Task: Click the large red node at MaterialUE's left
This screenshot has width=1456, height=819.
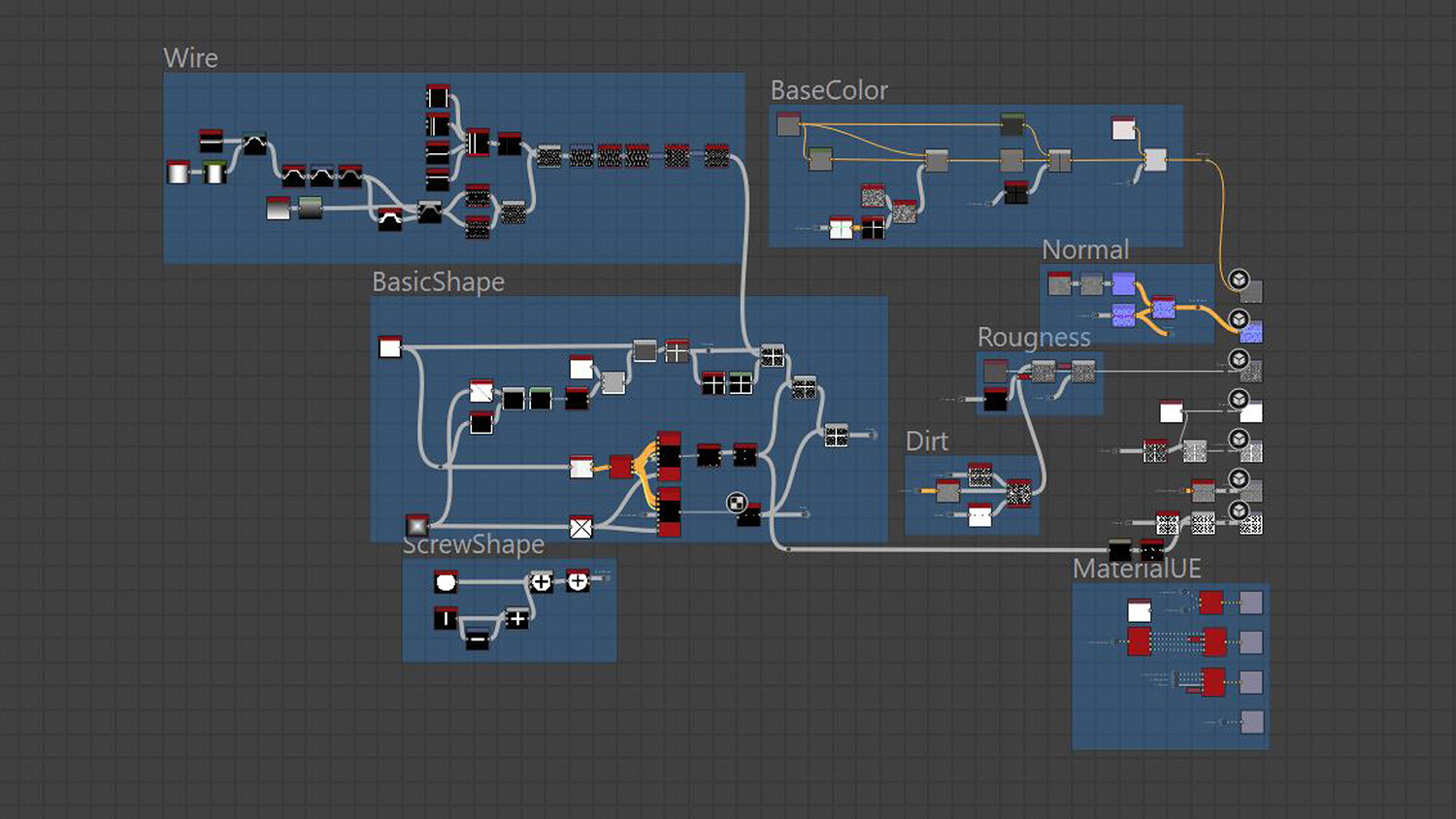Action: coord(1140,641)
